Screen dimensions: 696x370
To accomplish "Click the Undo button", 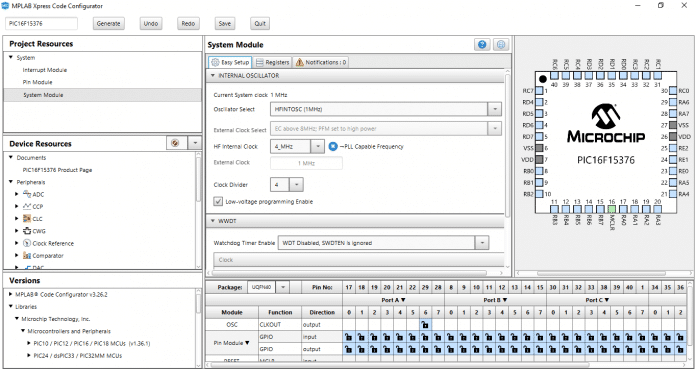I will click(x=151, y=24).
